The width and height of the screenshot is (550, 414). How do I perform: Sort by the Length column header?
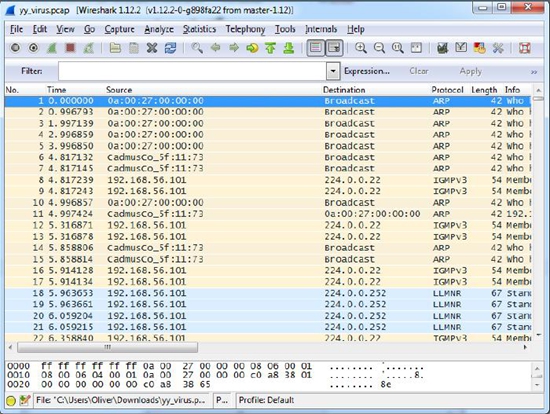pyautogui.click(x=484, y=90)
